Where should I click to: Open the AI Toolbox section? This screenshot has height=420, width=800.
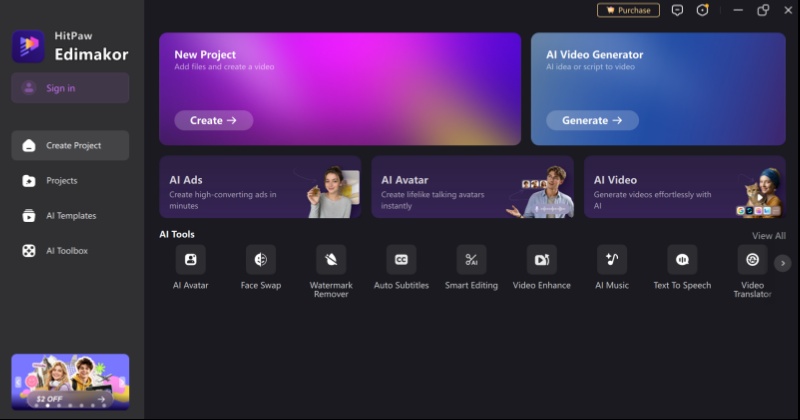[x=70, y=251]
